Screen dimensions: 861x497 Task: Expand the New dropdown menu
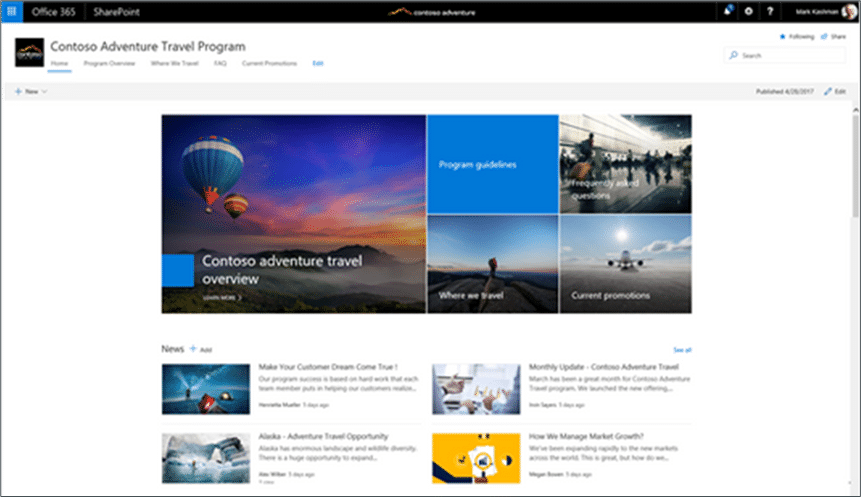point(31,92)
